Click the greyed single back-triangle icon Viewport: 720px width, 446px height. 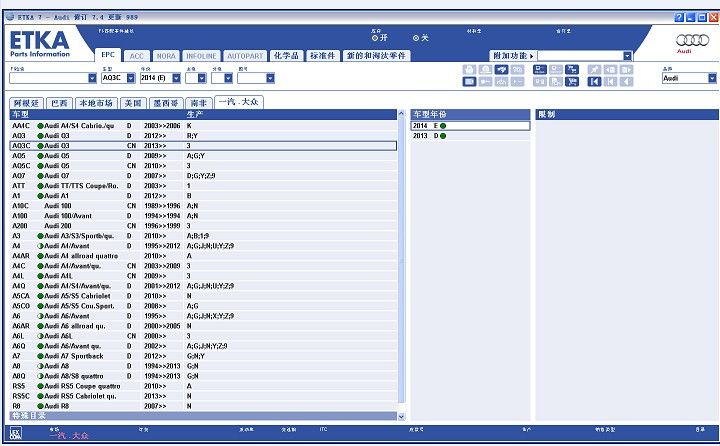626,82
